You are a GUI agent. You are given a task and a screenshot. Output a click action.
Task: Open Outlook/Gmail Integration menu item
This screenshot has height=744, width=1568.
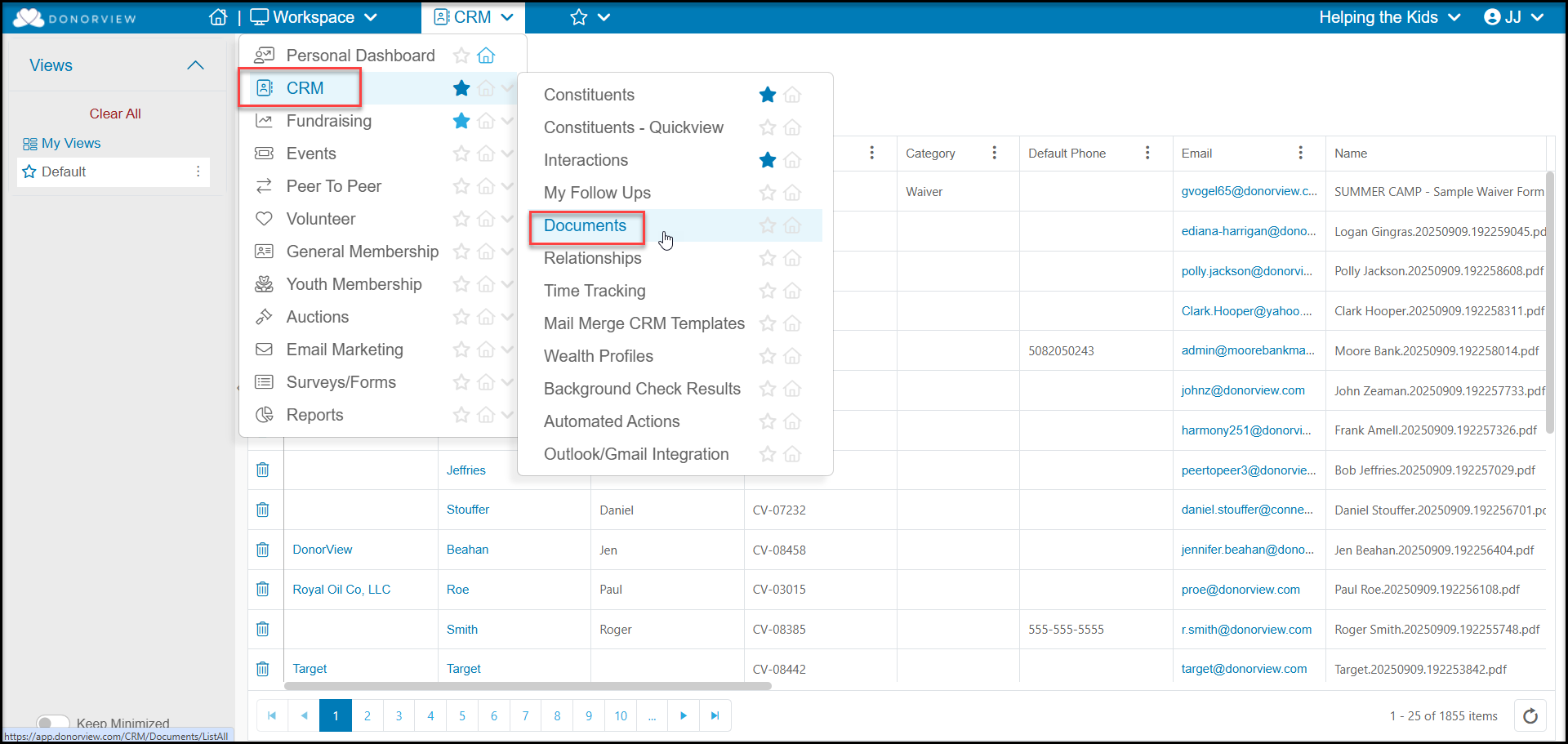636,454
